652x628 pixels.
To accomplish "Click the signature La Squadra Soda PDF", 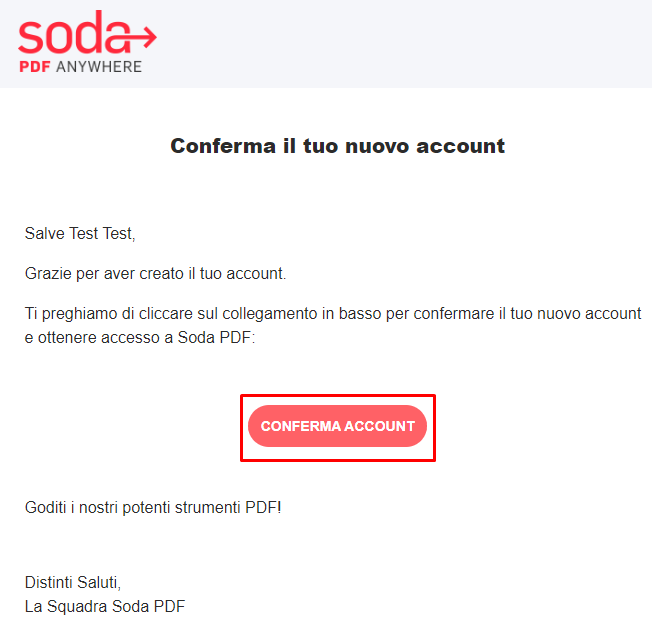I will click(105, 606).
